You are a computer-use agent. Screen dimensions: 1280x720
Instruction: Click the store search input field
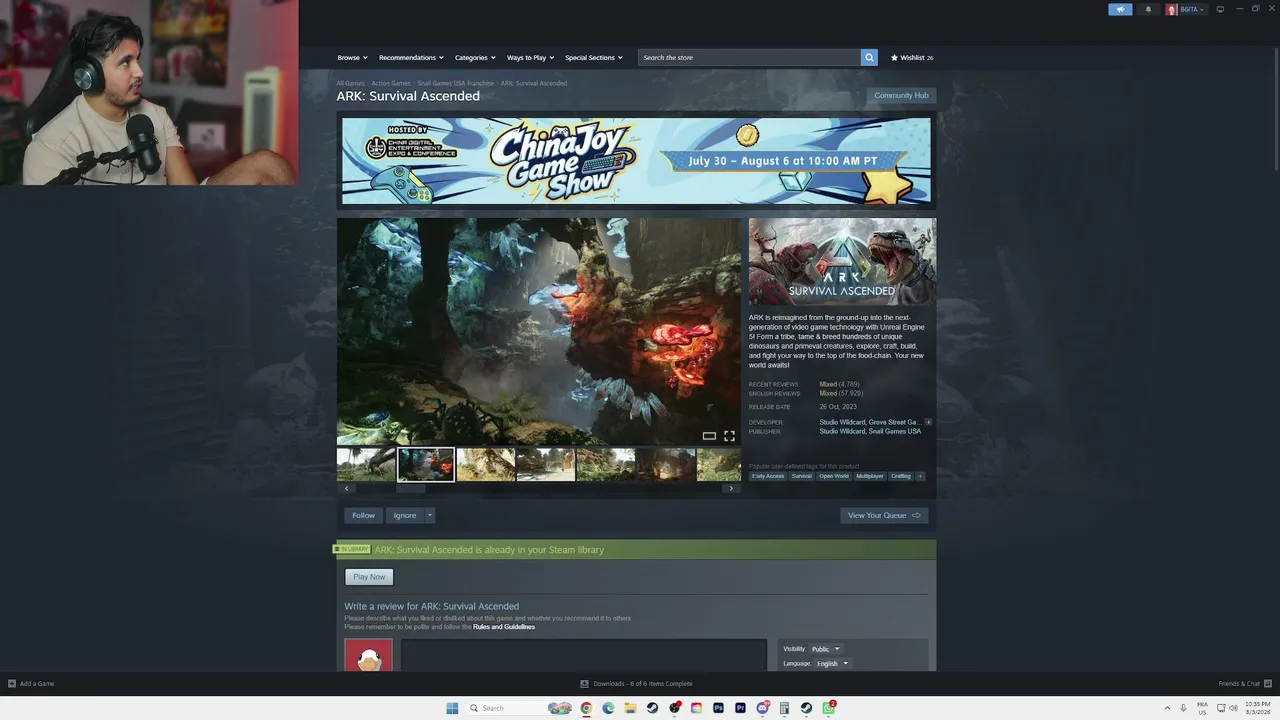coord(750,57)
